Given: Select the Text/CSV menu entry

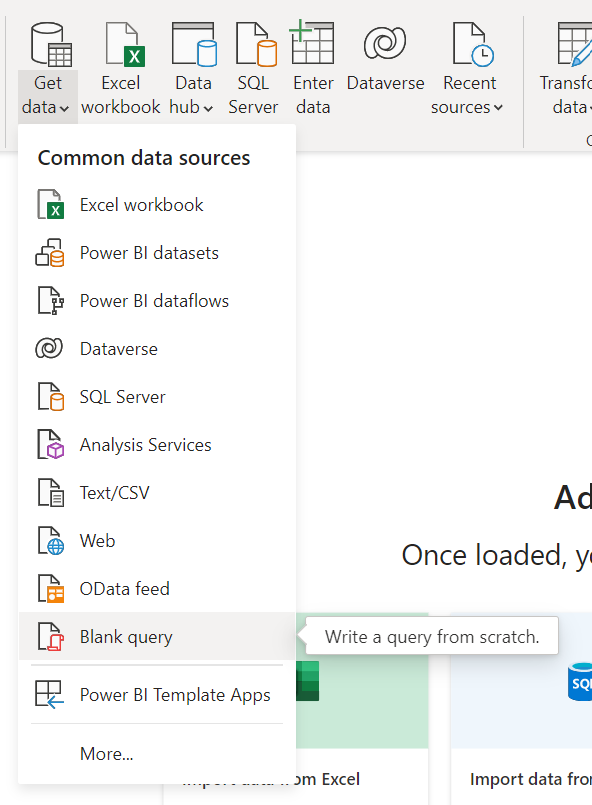Looking at the screenshot, I should point(157,493).
